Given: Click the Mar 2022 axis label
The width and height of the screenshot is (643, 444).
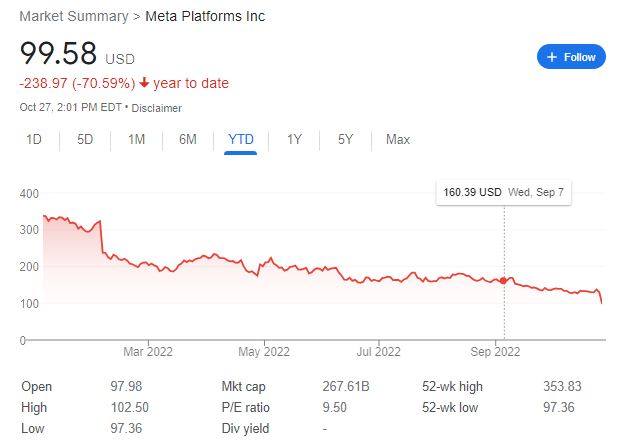Looking at the screenshot, I should 147,351.
